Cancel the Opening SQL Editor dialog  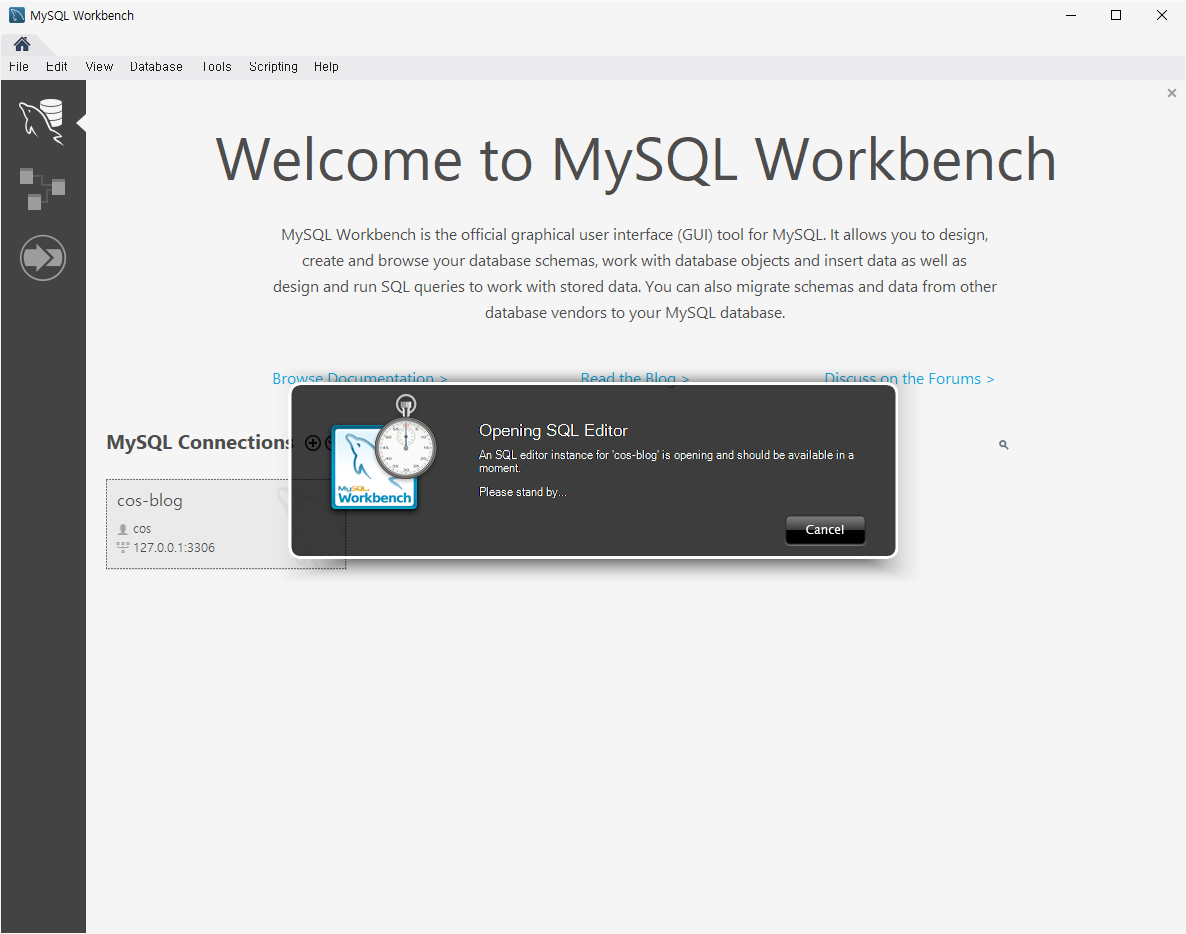click(825, 530)
